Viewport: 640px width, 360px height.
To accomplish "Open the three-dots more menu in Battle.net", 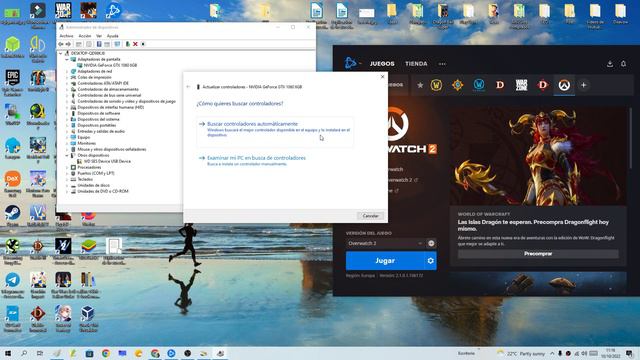I will coord(442,64).
